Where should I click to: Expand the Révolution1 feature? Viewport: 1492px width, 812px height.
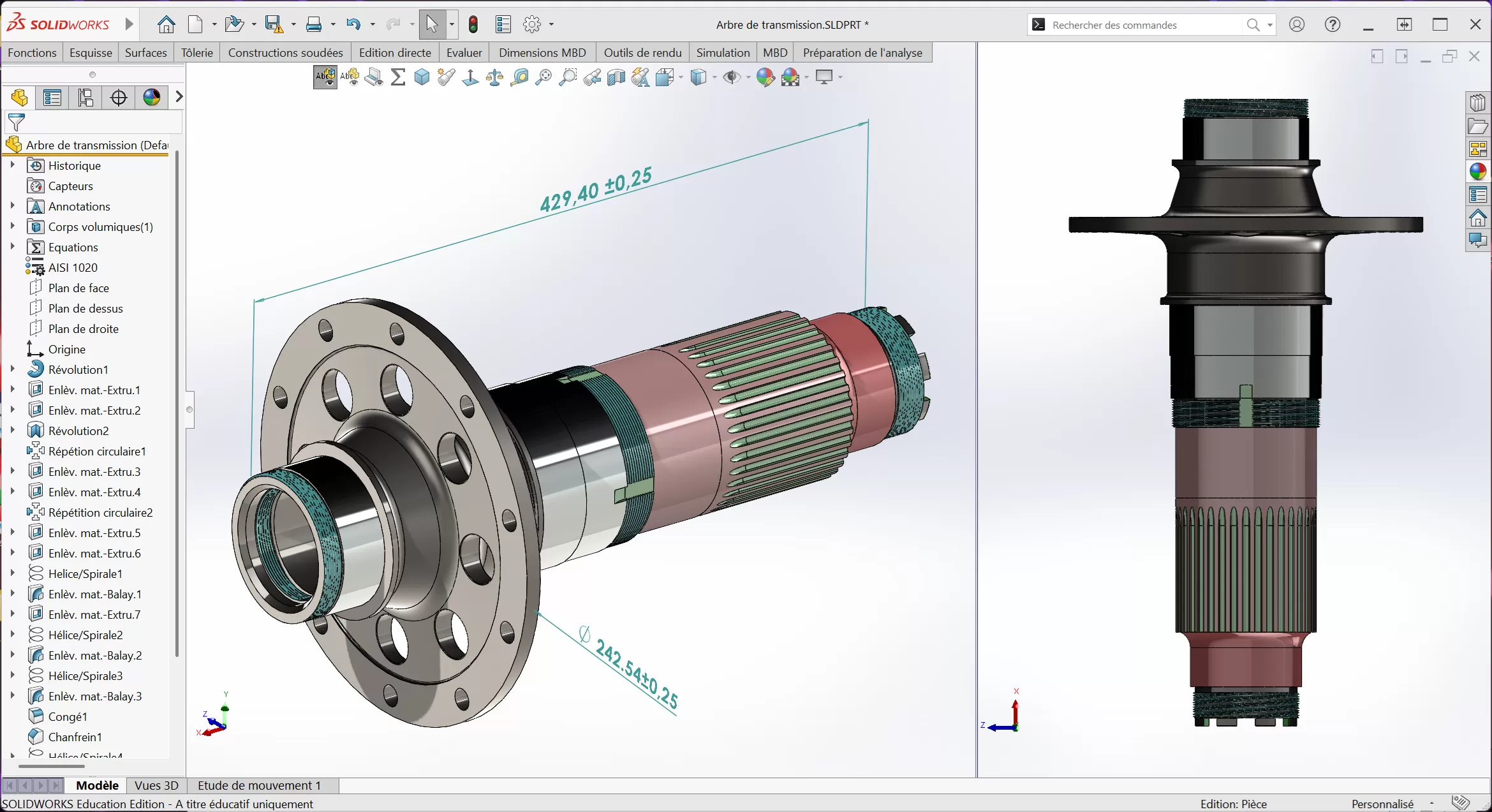tap(12, 369)
